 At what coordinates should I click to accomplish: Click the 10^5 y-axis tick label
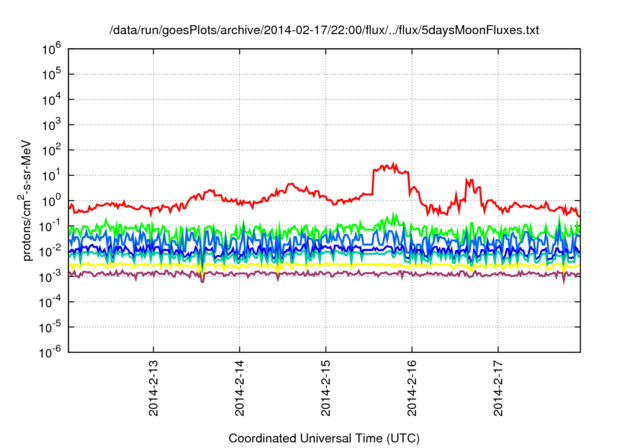51,75
